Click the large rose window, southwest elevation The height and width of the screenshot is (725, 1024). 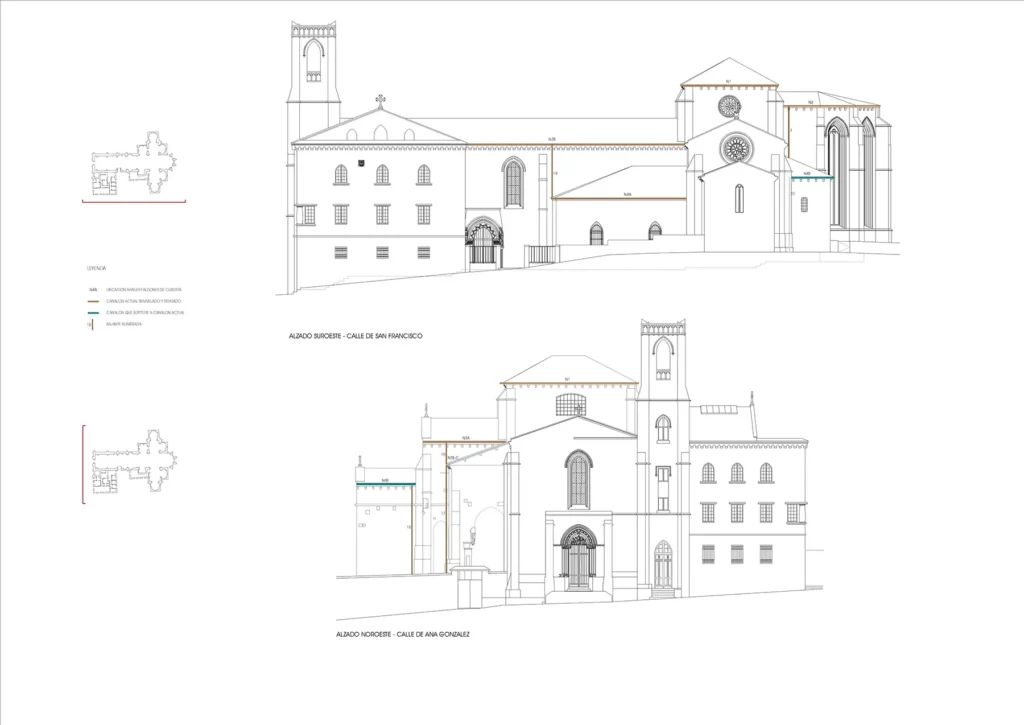click(737, 148)
